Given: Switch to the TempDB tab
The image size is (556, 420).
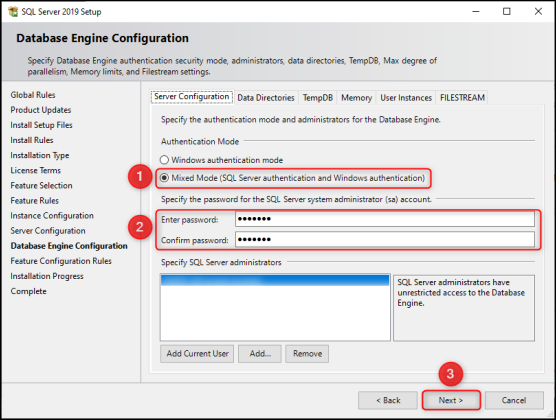Looking at the screenshot, I should click(318, 98).
